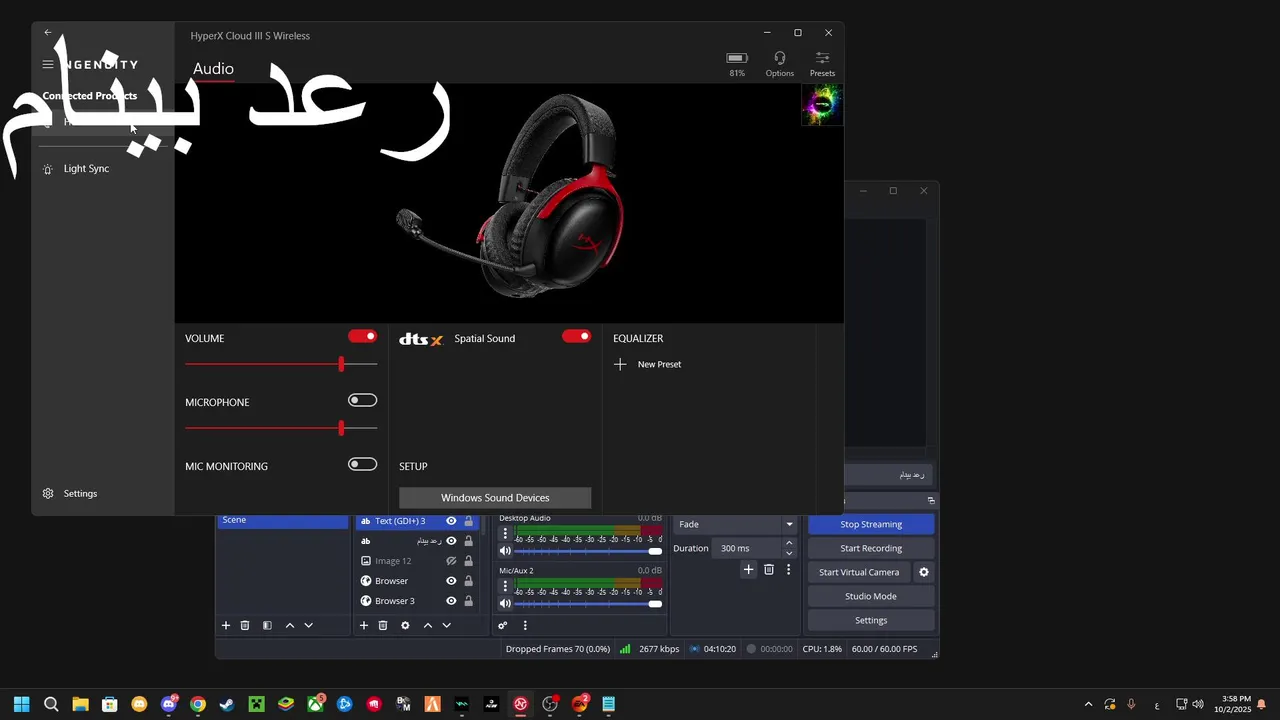Show hidden system tray icons

point(1089,704)
